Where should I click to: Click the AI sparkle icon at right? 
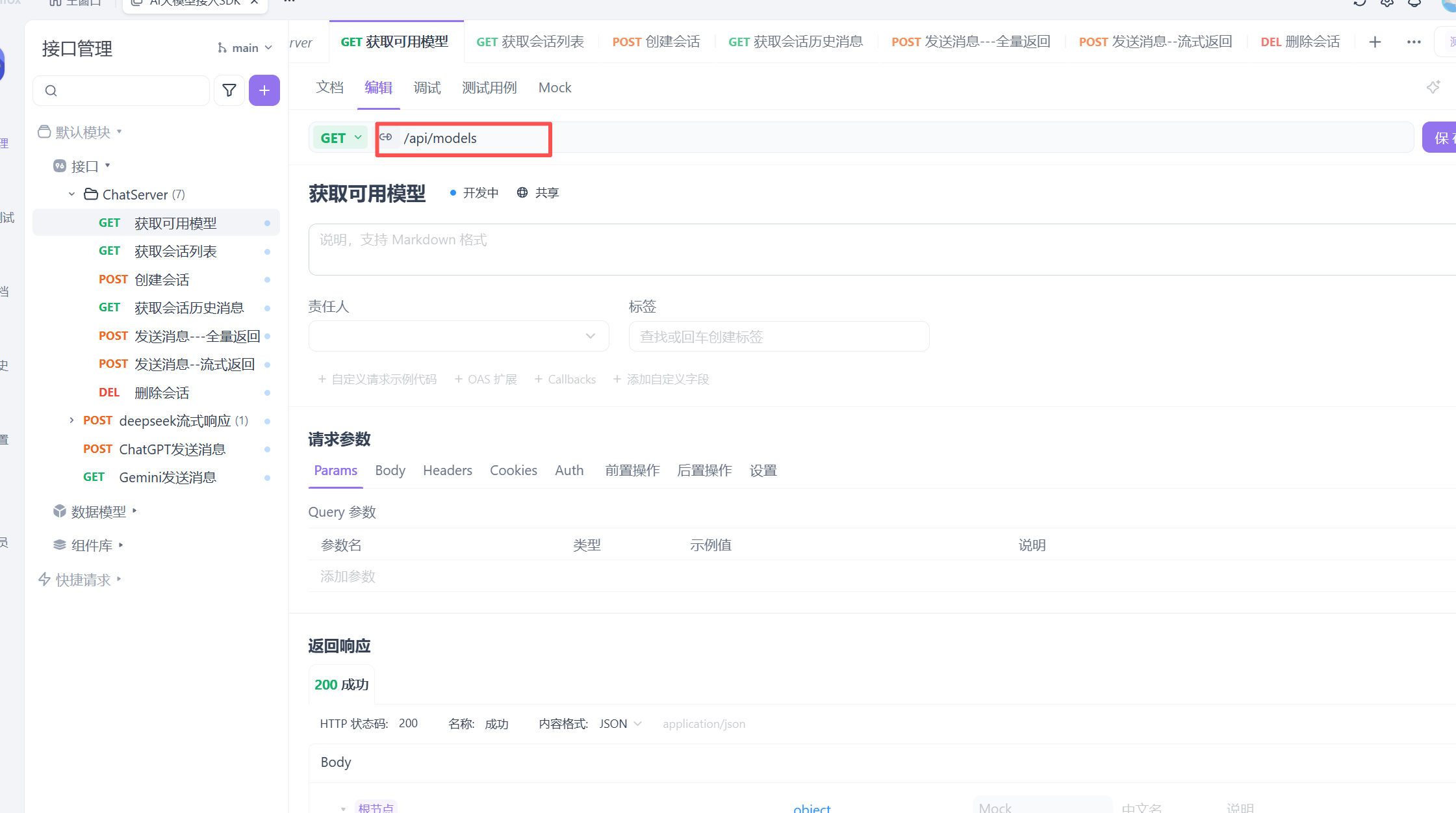[x=1433, y=87]
